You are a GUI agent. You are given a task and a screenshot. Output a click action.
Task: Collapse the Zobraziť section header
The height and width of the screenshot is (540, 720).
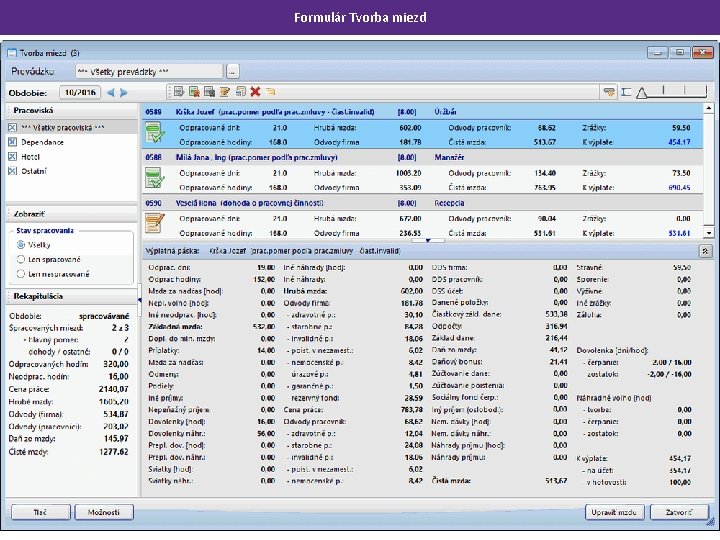click(72, 214)
